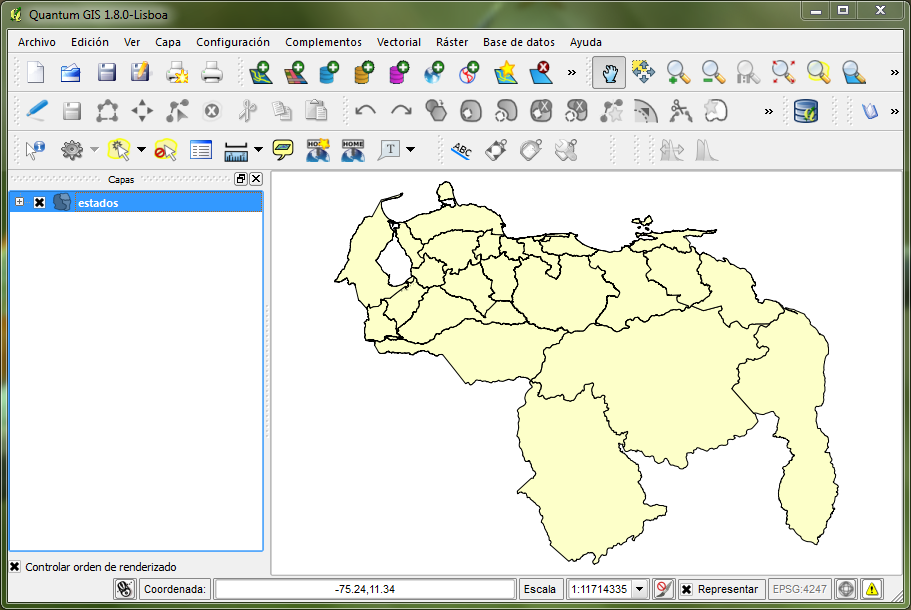The height and width of the screenshot is (610, 911).
Task: Click the EPSG:4247 CRS status button
Action: click(799, 589)
